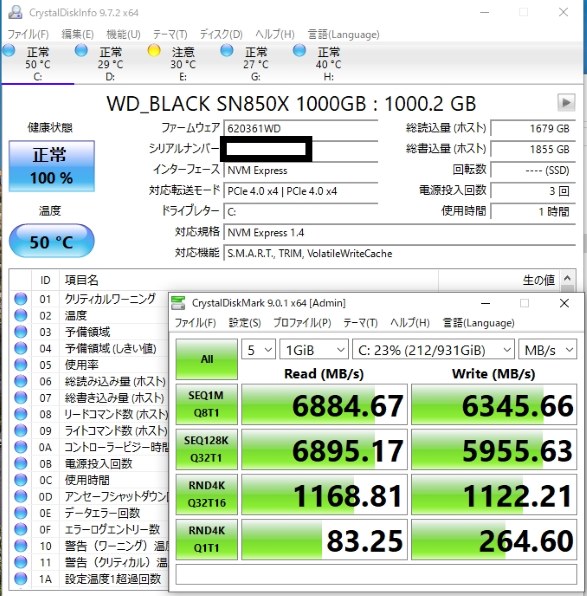Screen dimensions: 587x596
Task: Click RND4K Q32T16 write result 1122.21
Action: (x=494, y=494)
